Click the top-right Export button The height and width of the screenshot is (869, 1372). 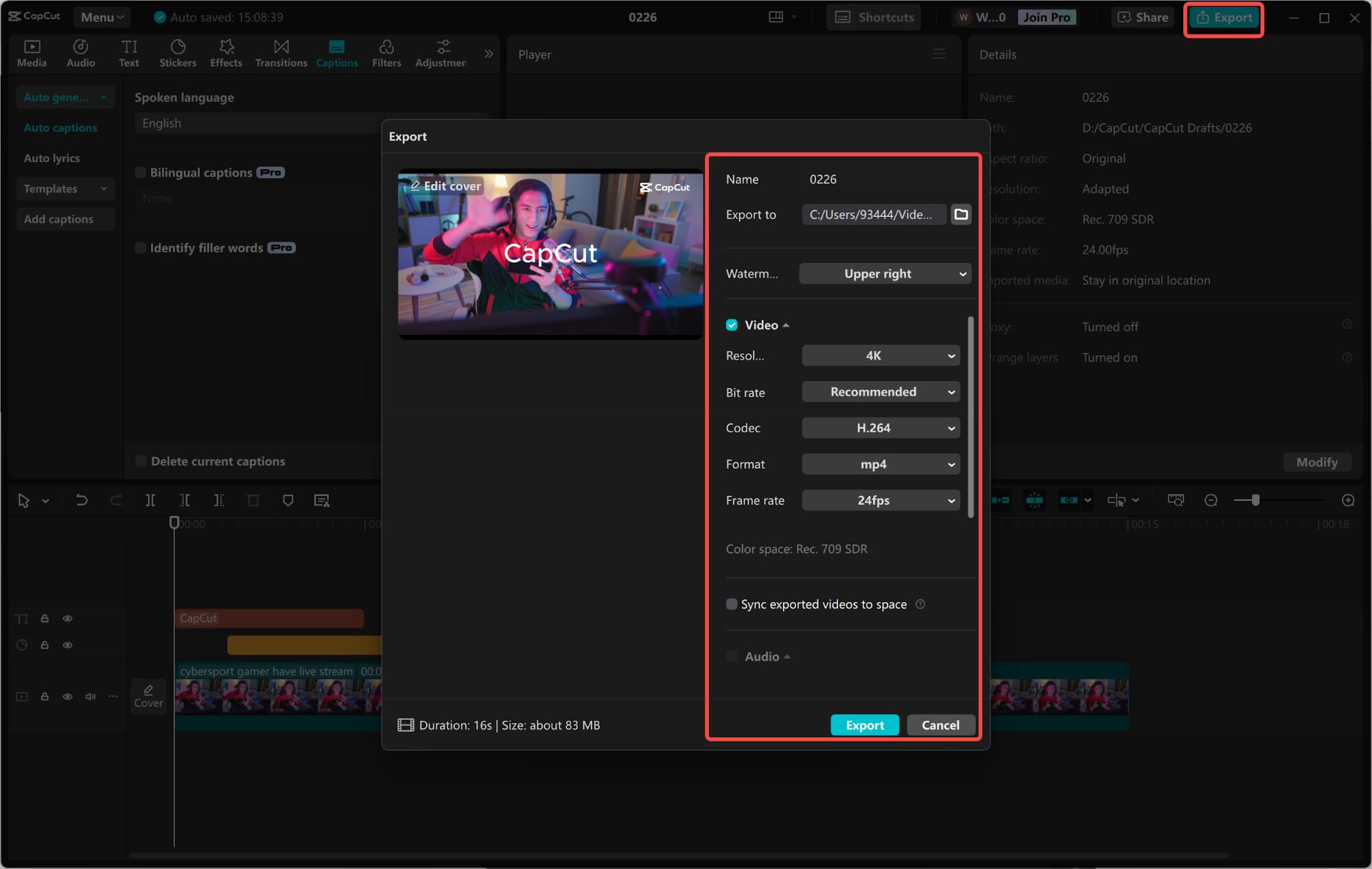click(1224, 17)
